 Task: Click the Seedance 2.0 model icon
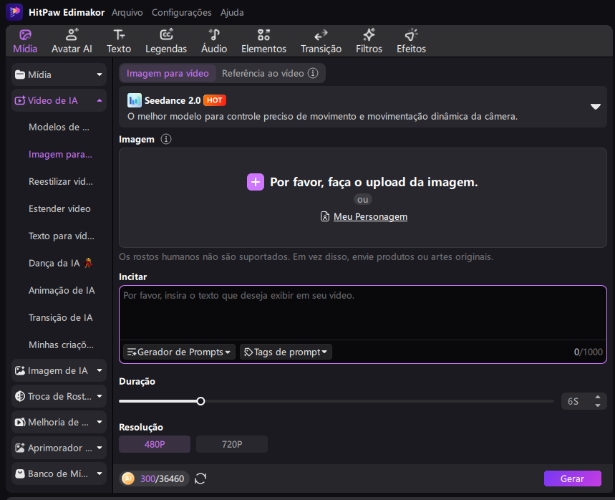pyautogui.click(x=134, y=100)
